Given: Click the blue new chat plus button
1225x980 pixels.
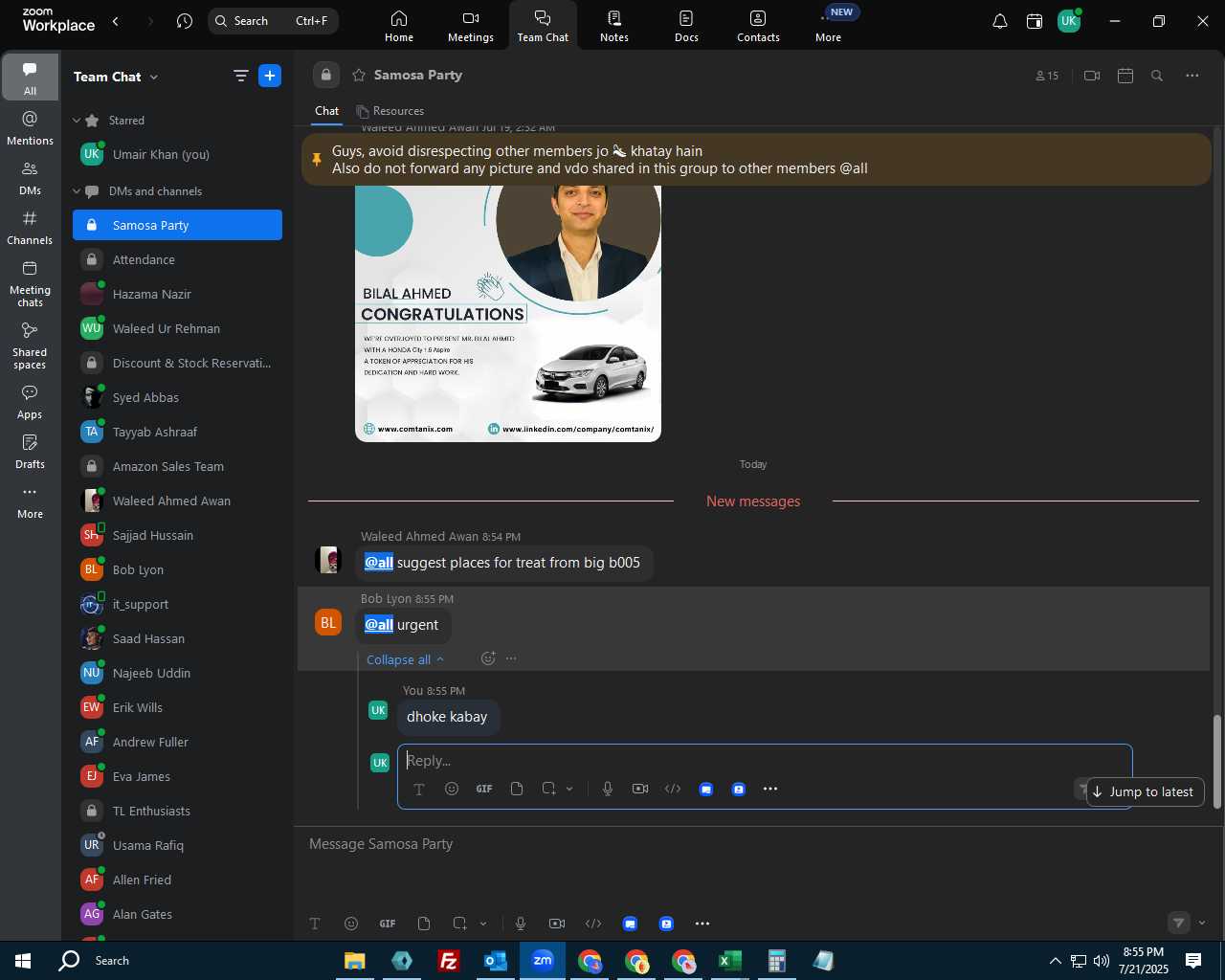Looking at the screenshot, I should click(270, 77).
